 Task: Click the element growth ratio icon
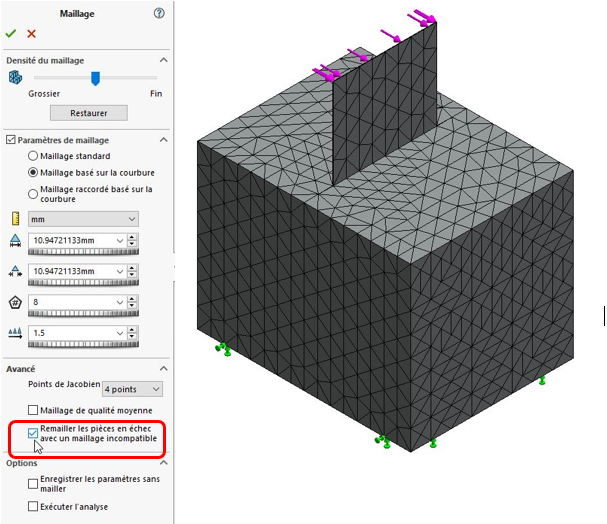(15, 333)
